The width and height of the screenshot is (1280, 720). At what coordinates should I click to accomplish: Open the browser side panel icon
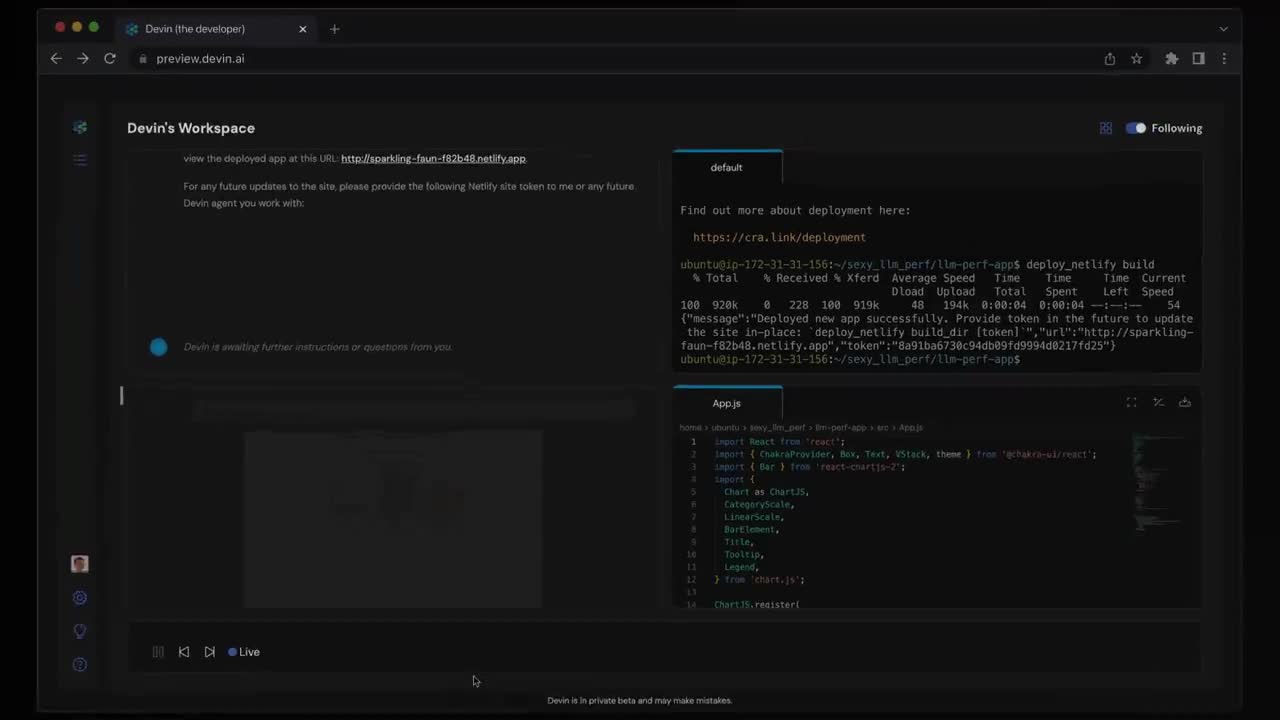1198,59
